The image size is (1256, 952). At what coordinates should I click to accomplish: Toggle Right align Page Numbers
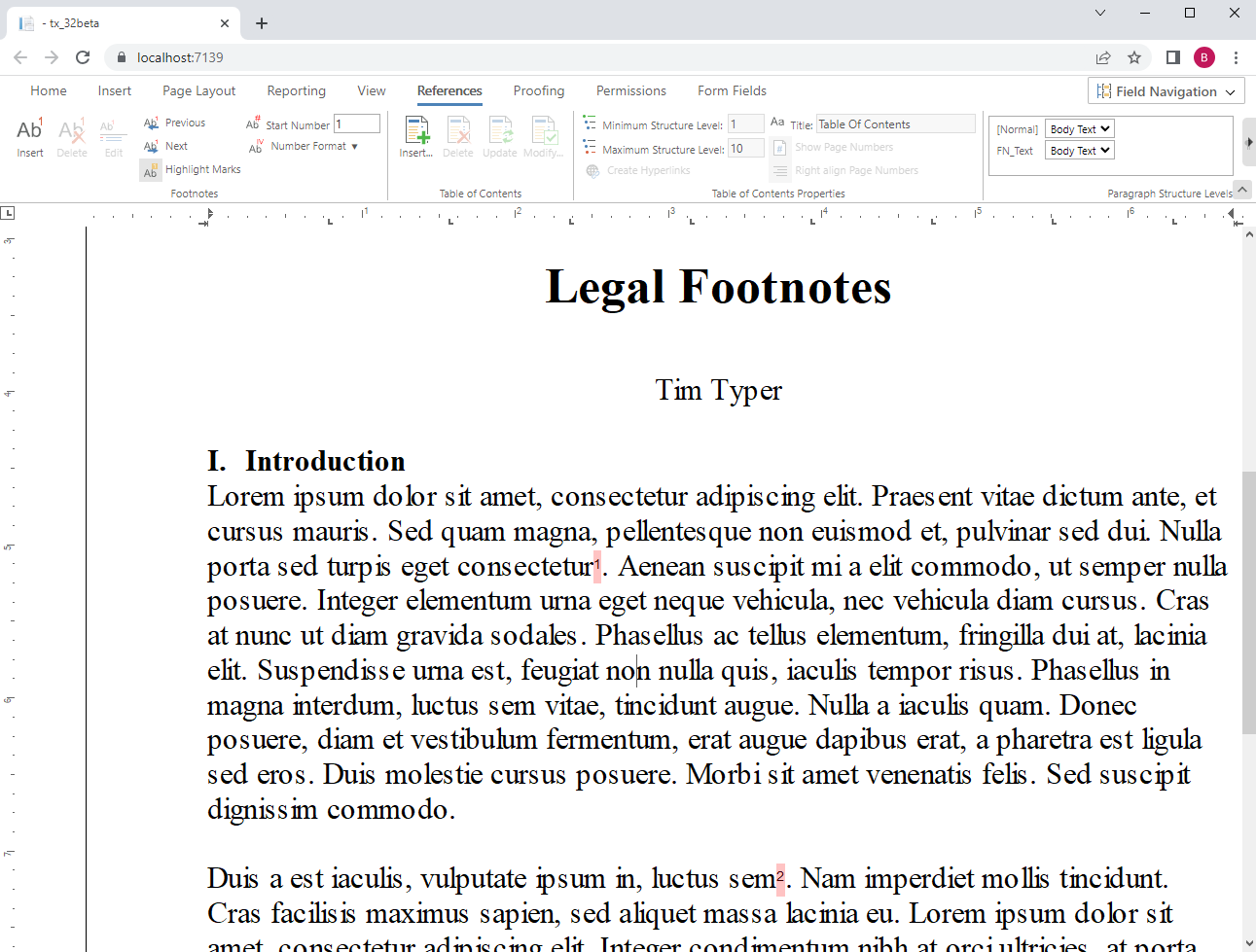coord(845,170)
